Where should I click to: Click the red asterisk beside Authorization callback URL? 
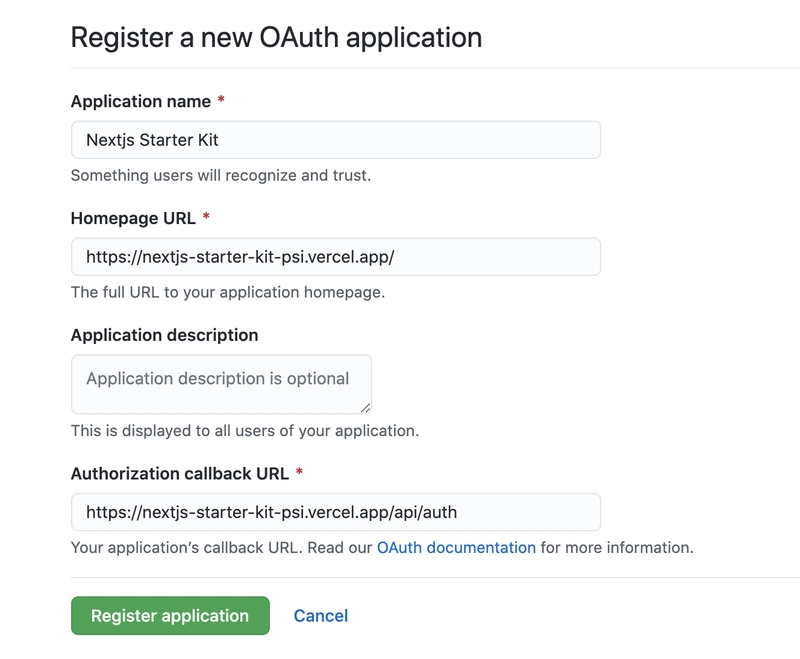click(x=299, y=471)
